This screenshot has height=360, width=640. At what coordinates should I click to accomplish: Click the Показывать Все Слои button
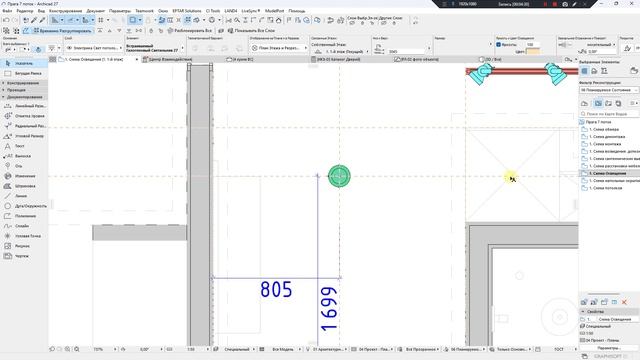[251, 31]
